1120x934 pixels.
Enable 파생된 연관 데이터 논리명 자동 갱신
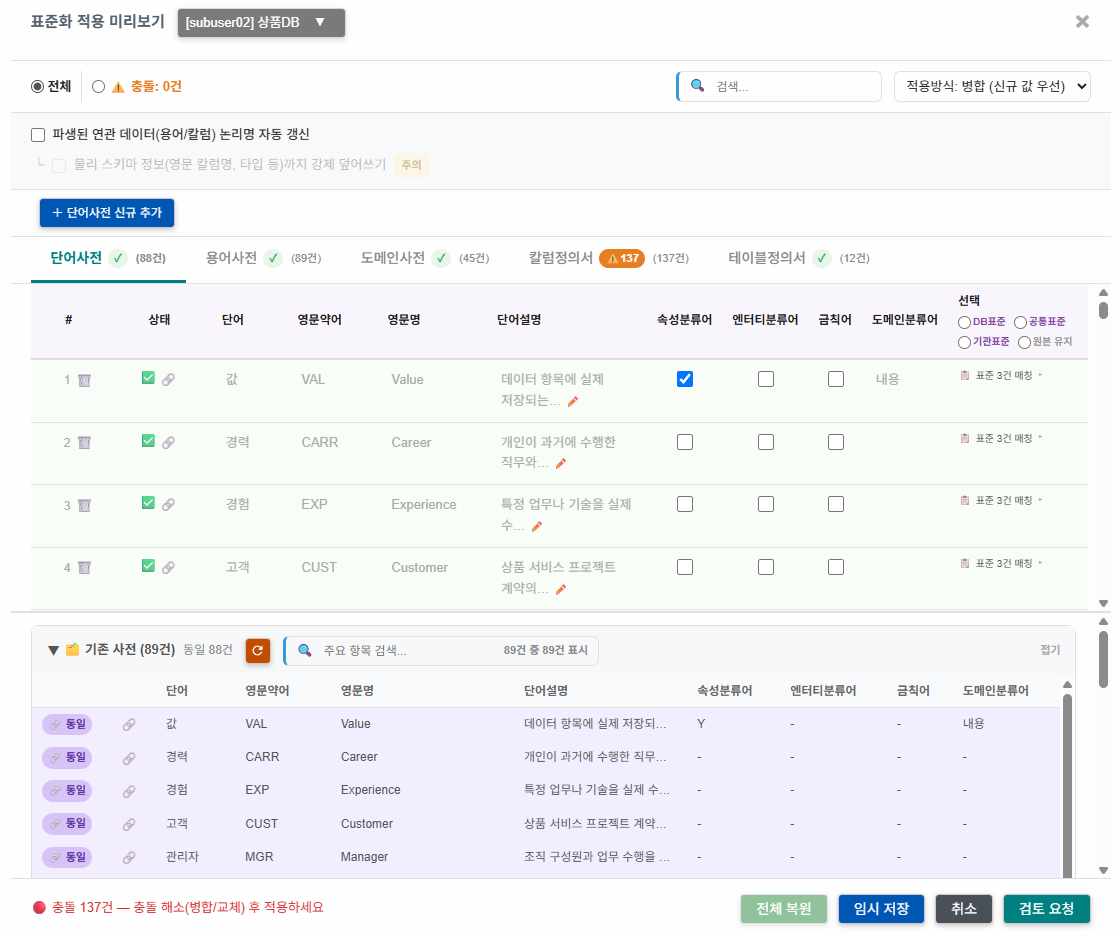click(x=38, y=135)
